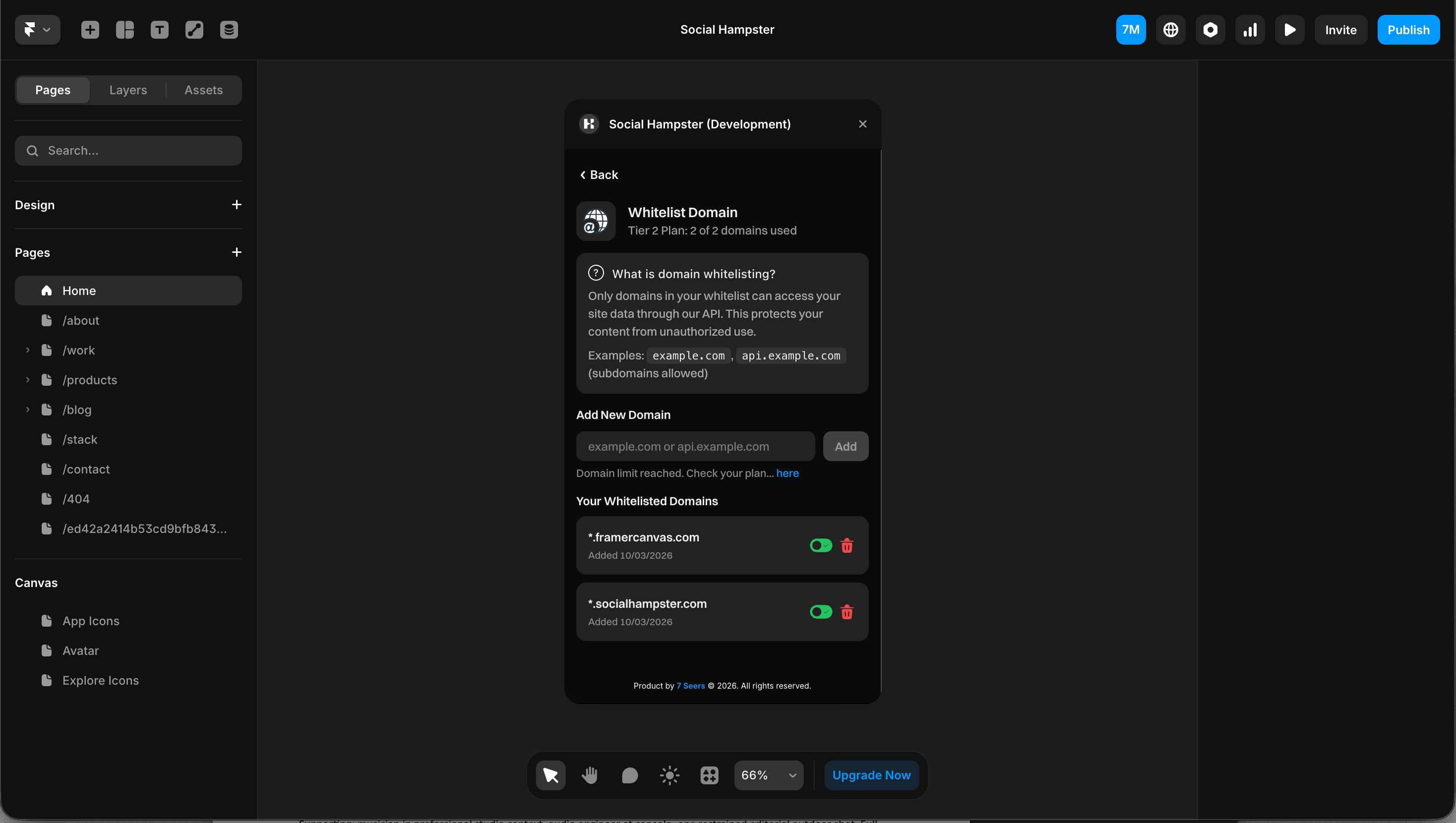Screen dimensions: 1456x823
Task: Open the App Icons canvas page
Action: 128,621
